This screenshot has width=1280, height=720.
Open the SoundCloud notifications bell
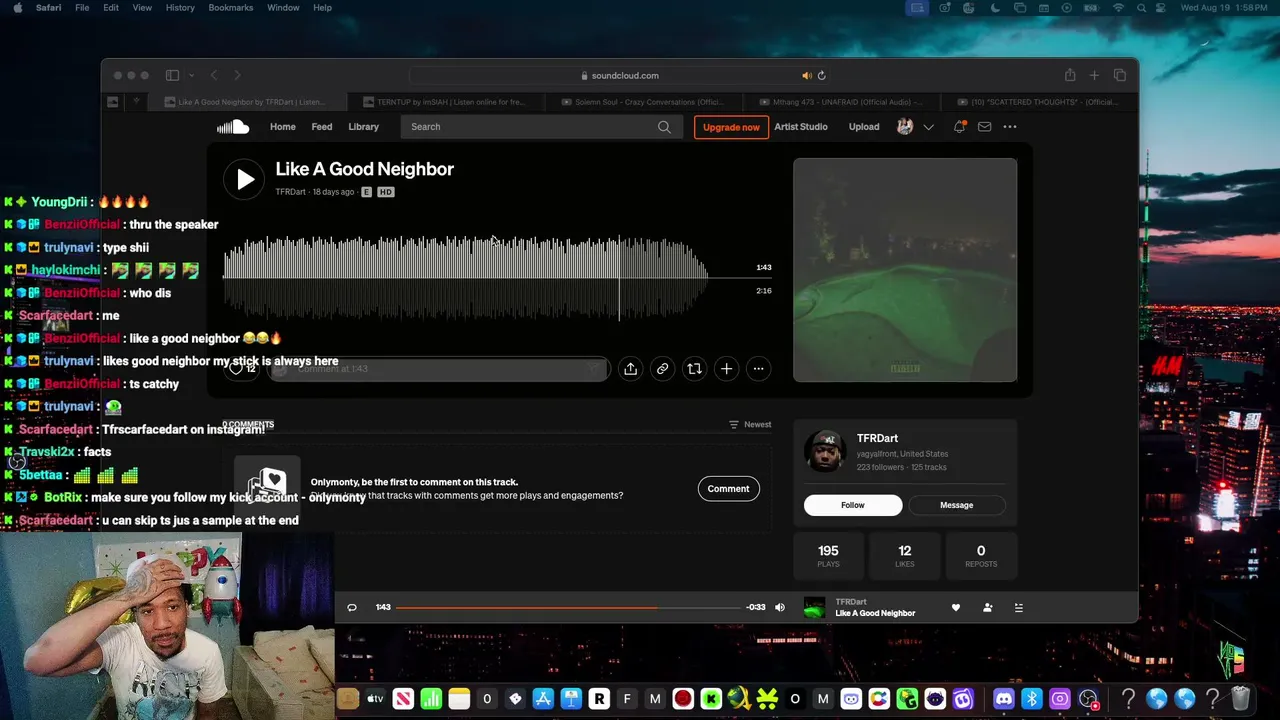tap(959, 127)
